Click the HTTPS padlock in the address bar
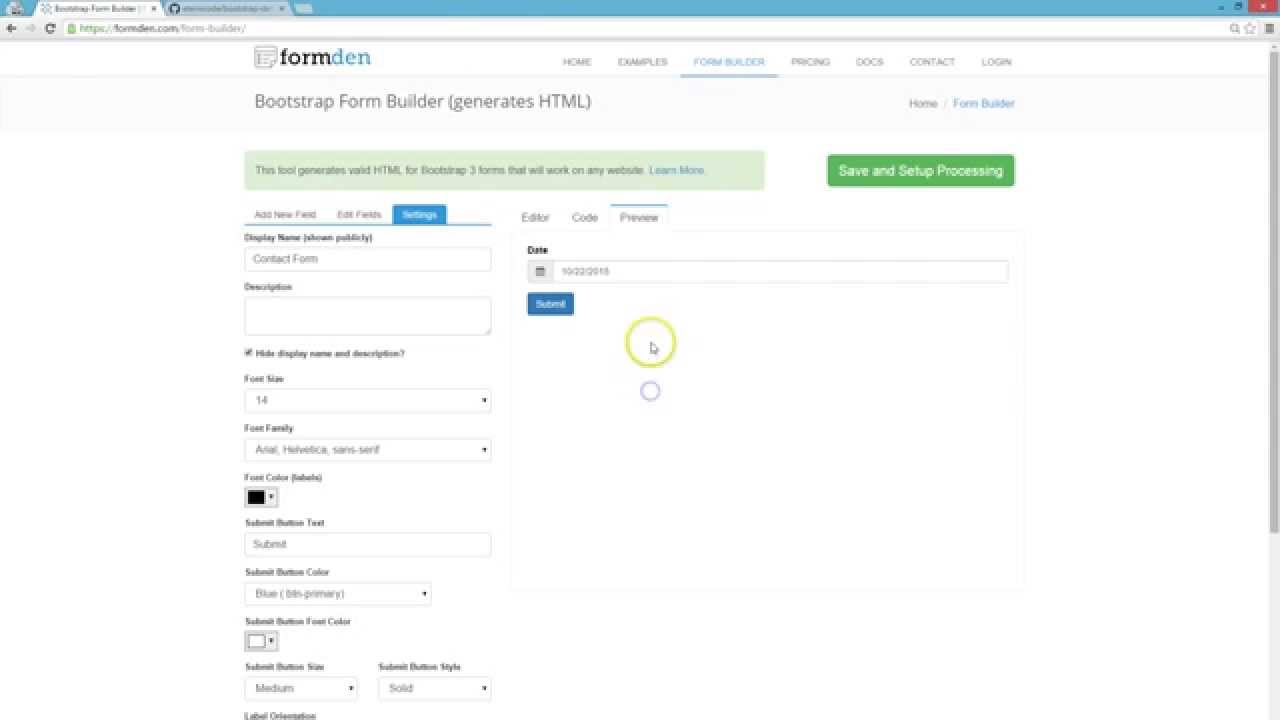1280x720 pixels. pos(73,29)
